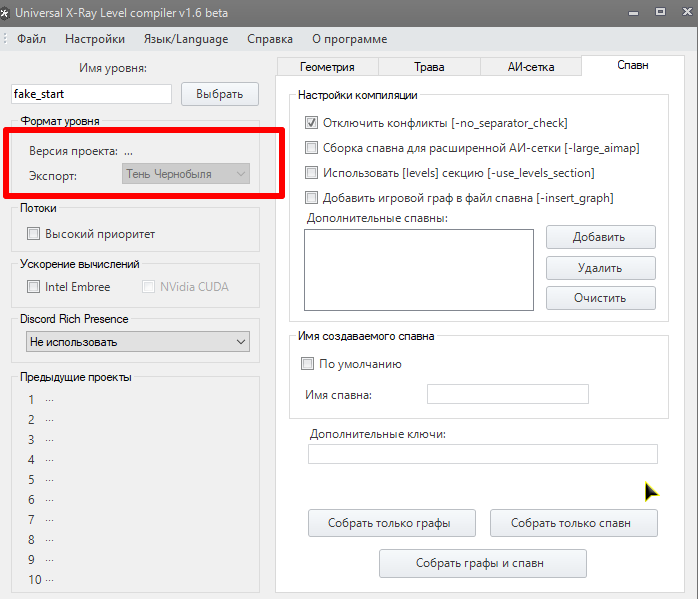Open the Настройки menu

95,39
